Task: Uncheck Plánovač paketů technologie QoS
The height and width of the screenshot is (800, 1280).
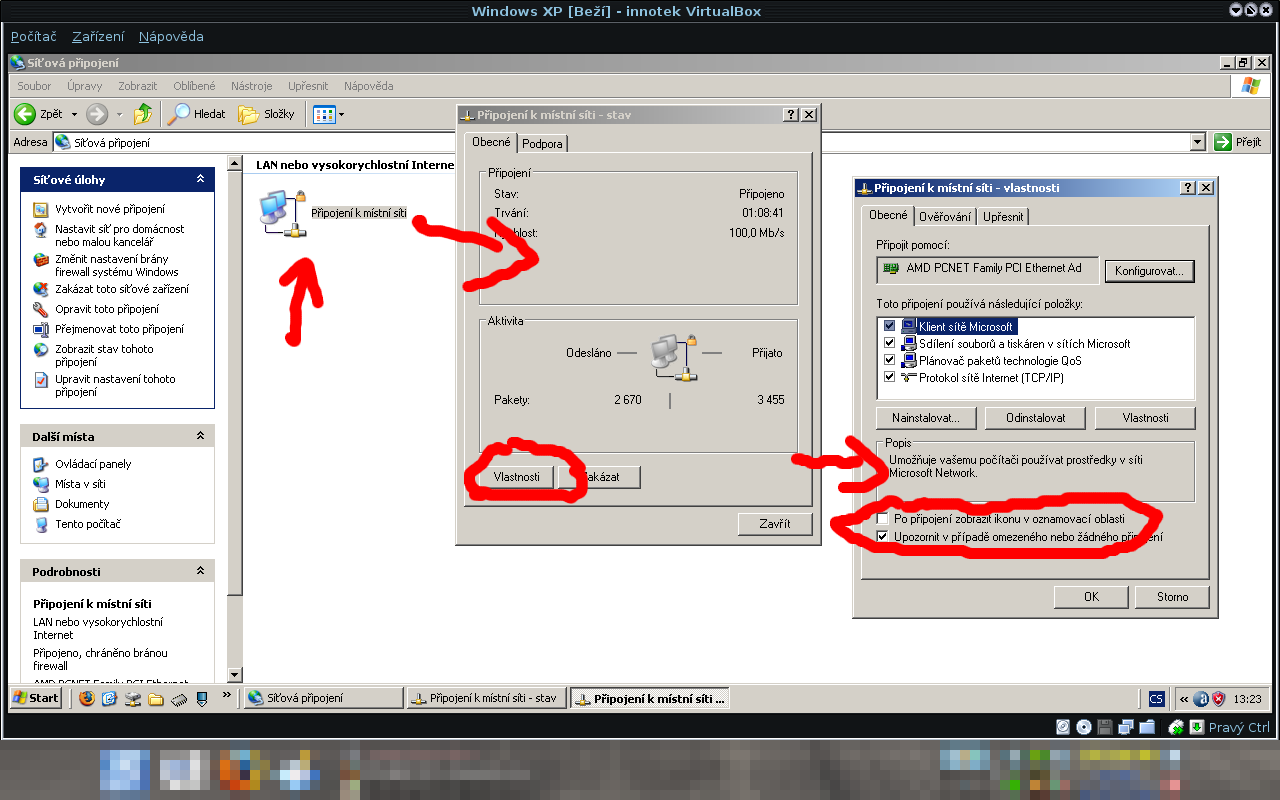Action: tap(890, 360)
